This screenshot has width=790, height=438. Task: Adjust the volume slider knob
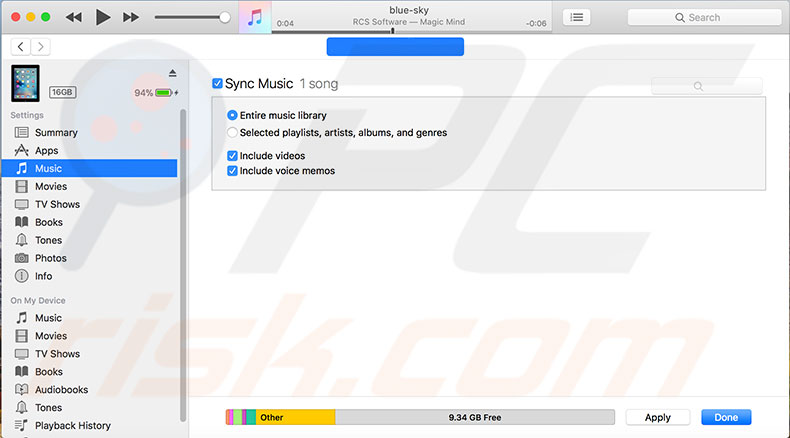point(225,17)
